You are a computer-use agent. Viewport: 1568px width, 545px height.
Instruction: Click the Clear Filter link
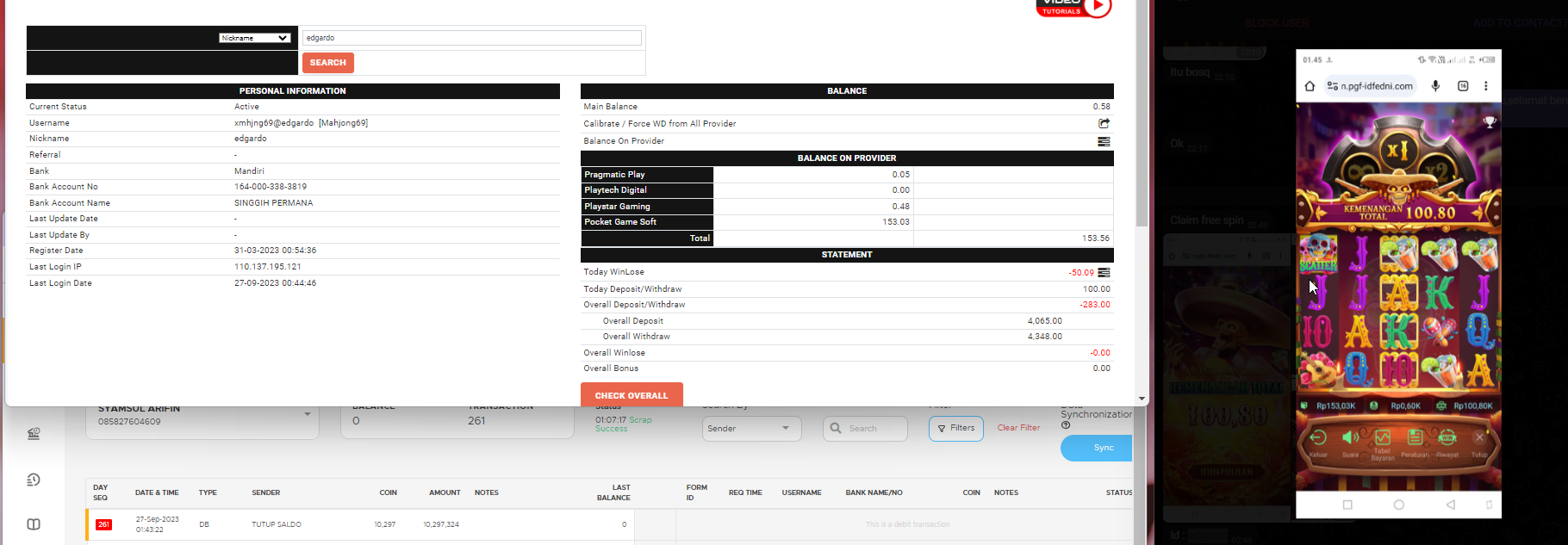[1018, 428]
